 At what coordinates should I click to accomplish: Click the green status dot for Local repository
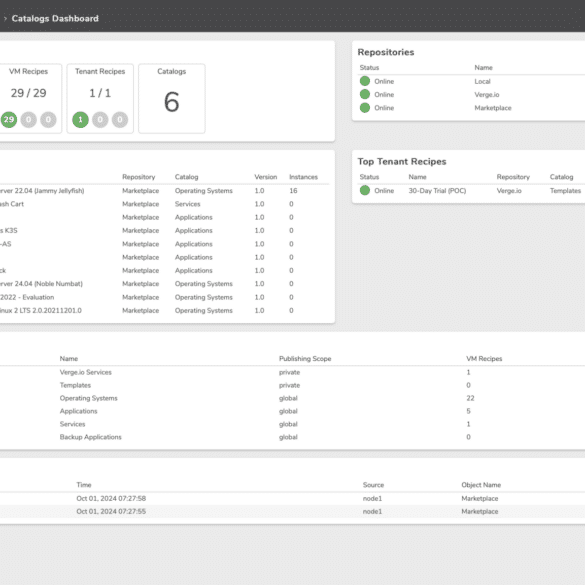(x=365, y=81)
